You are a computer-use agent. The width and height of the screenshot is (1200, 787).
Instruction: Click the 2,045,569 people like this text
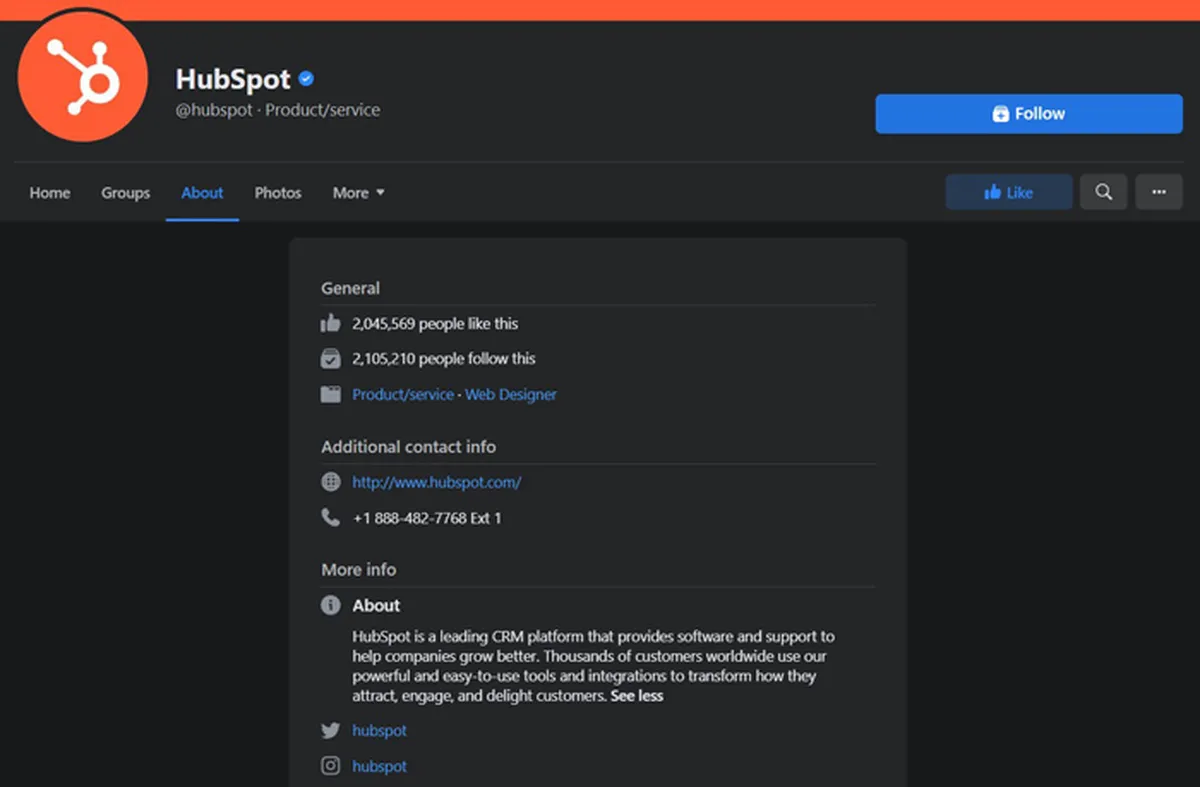point(435,324)
